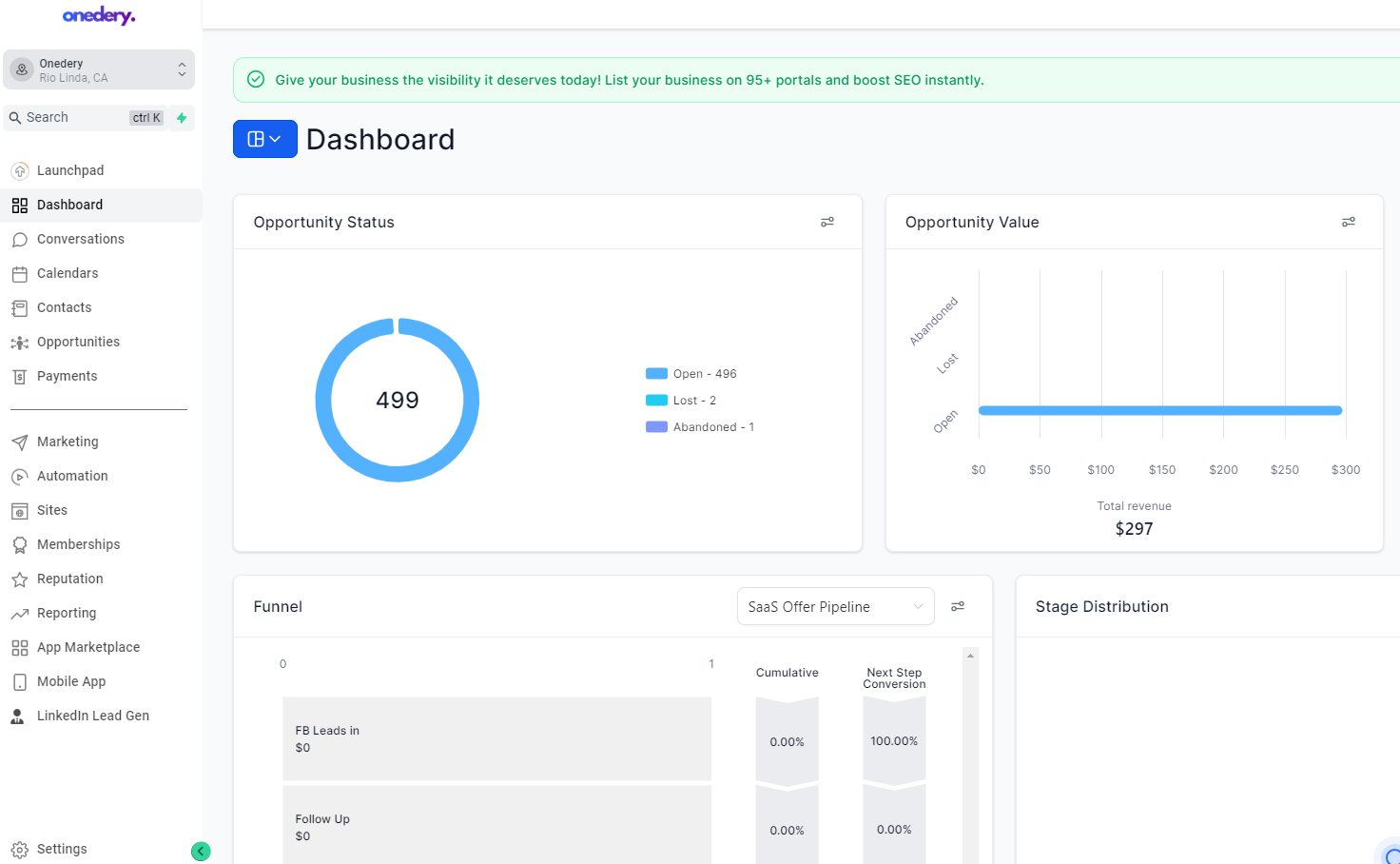This screenshot has height=864, width=1400.
Task: Click the Memberships badge icon
Action: click(19, 545)
